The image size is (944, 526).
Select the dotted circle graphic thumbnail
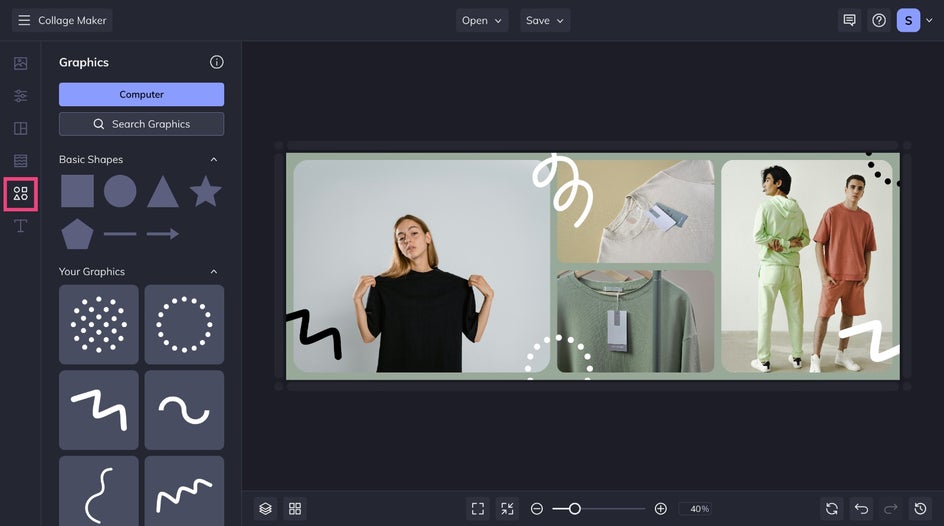[x=184, y=324]
